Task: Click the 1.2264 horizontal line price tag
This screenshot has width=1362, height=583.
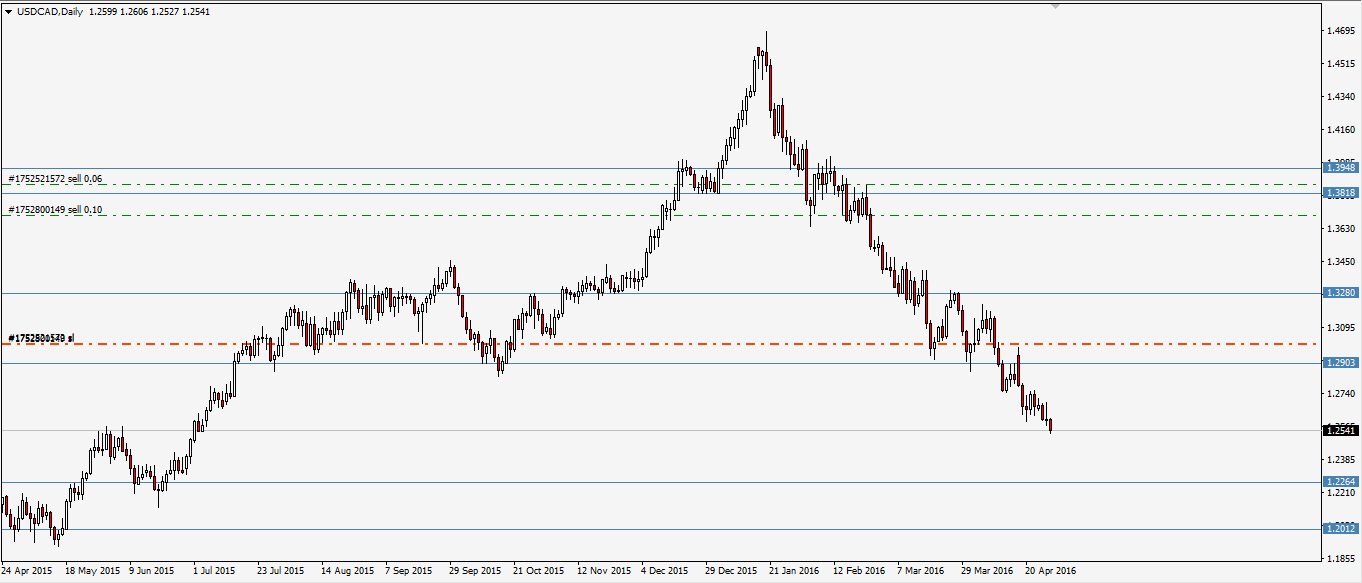Action: tap(1340, 482)
